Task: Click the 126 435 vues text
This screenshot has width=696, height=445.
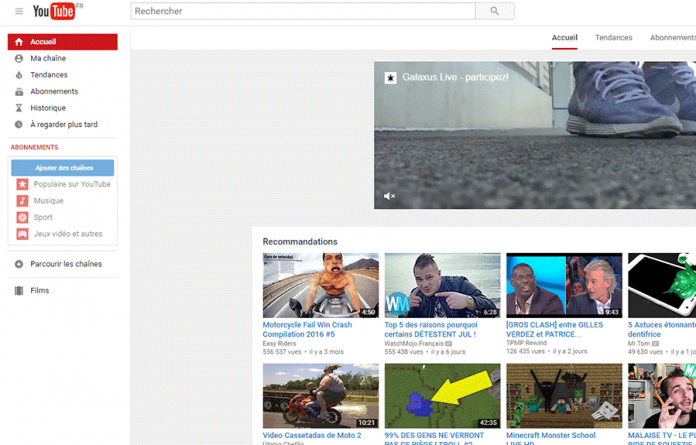Action: (x=526, y=351)
